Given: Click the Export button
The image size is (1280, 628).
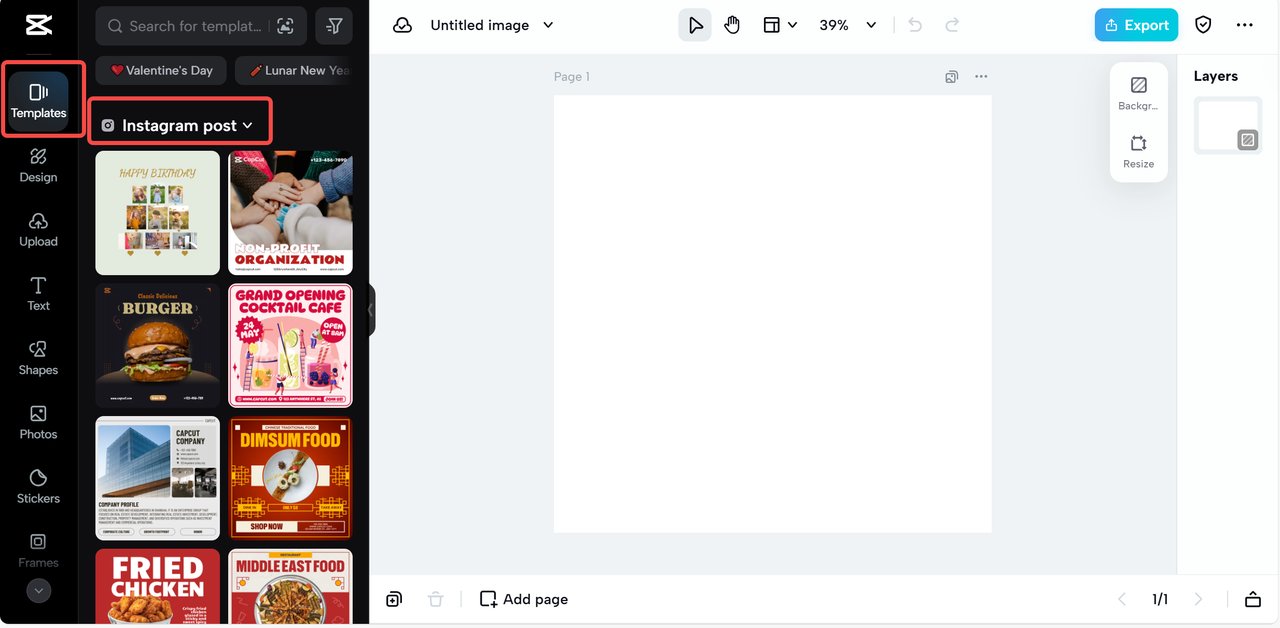Looking at the screenshot, I should (1136, 25).
